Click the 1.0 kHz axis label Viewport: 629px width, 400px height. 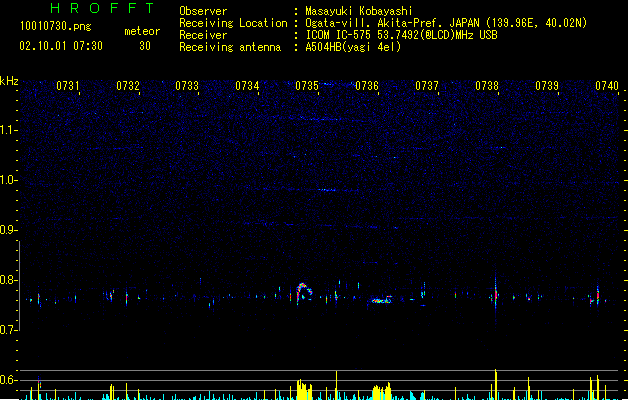[8, 180]
